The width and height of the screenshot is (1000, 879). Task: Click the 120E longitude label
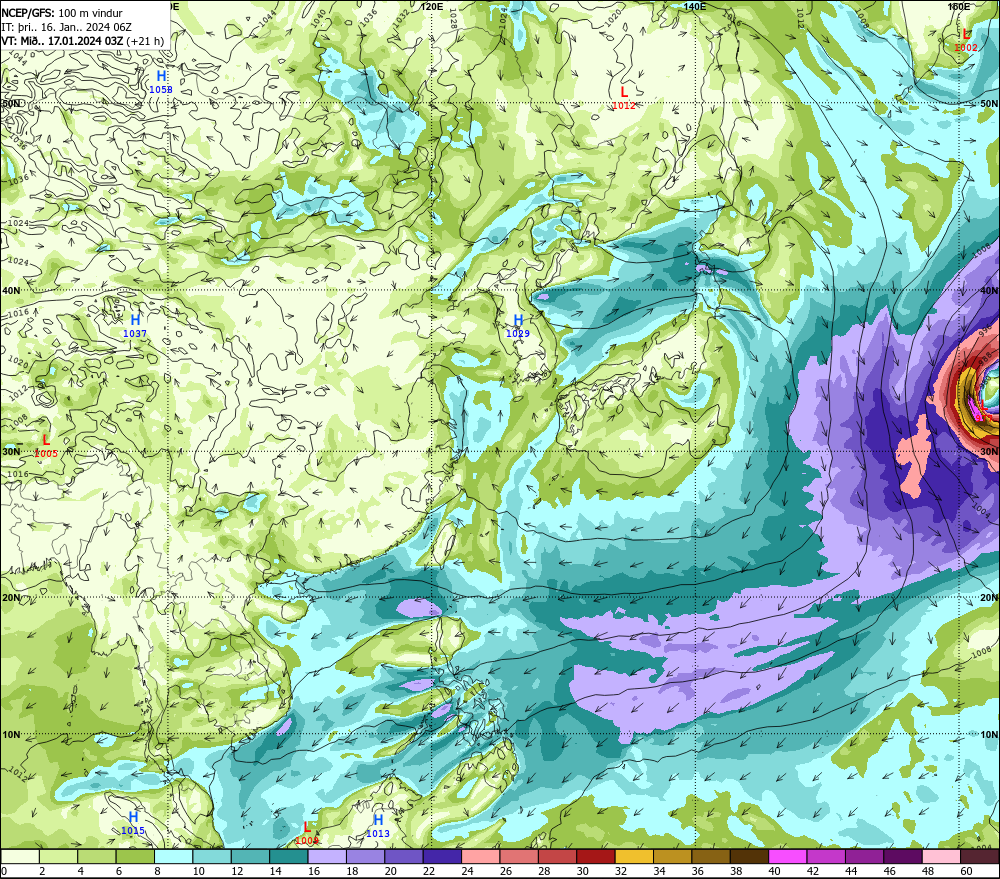(432, 6)
